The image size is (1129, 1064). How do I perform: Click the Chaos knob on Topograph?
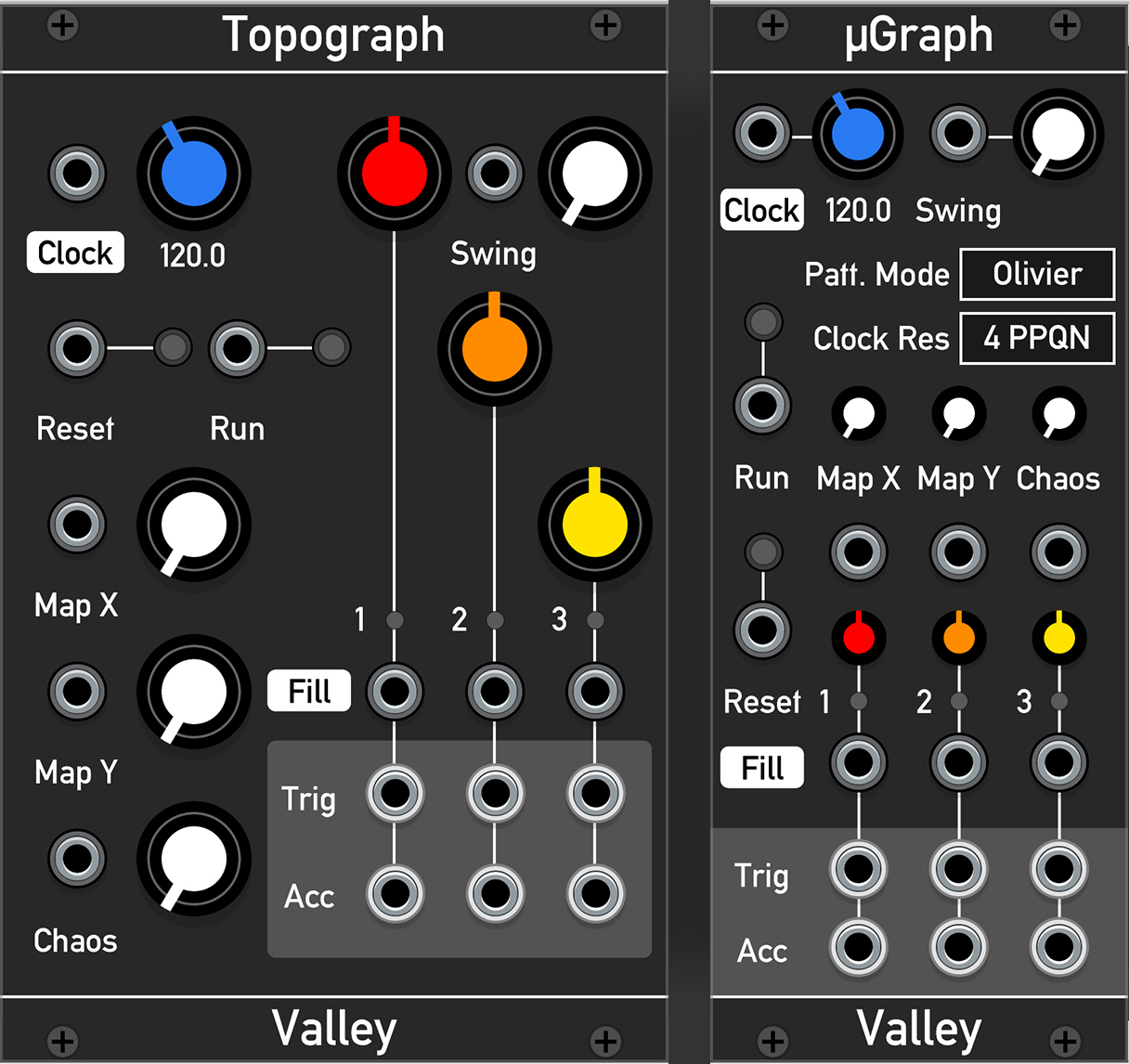192,859
